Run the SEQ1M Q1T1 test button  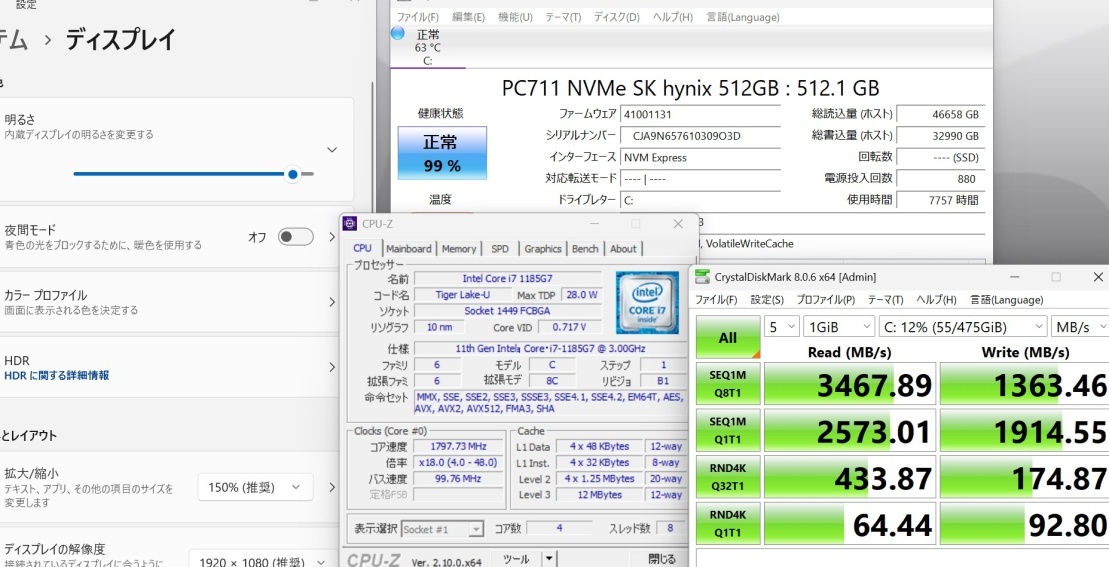click(x=728, y=430)
